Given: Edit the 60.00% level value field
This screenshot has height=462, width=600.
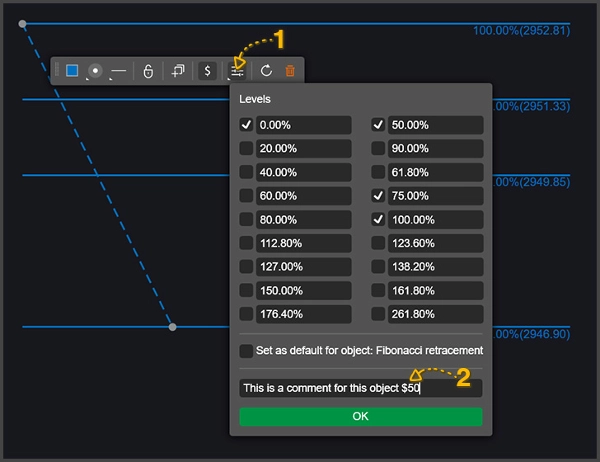Looking at the screenshot, I should 304,196.
